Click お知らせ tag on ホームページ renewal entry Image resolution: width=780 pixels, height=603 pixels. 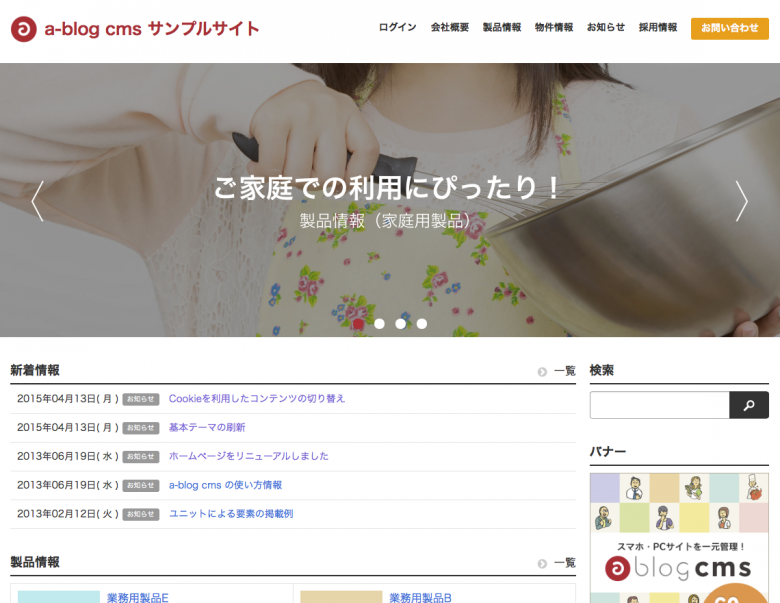(140, 457)
